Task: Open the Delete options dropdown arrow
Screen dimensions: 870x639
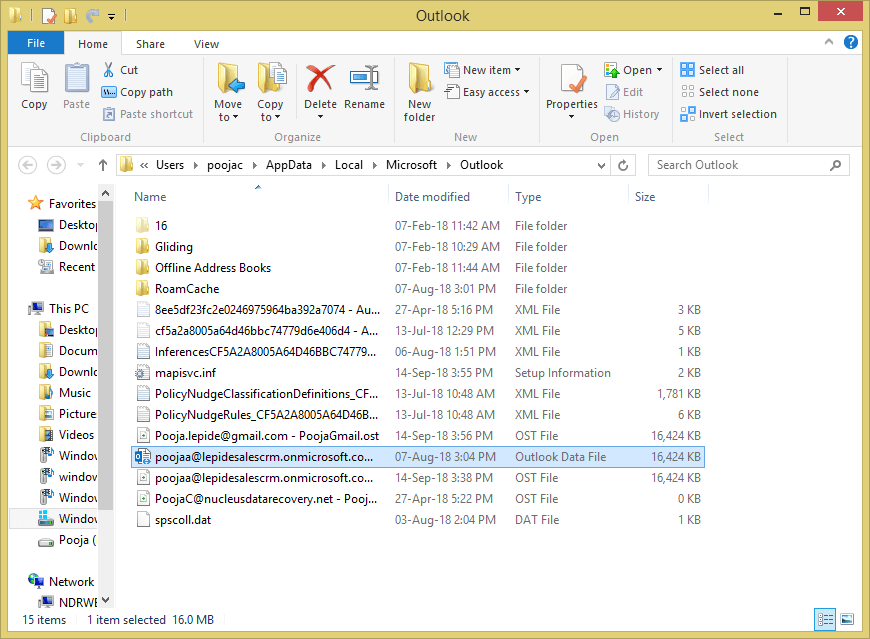Action: coord(320,116)
